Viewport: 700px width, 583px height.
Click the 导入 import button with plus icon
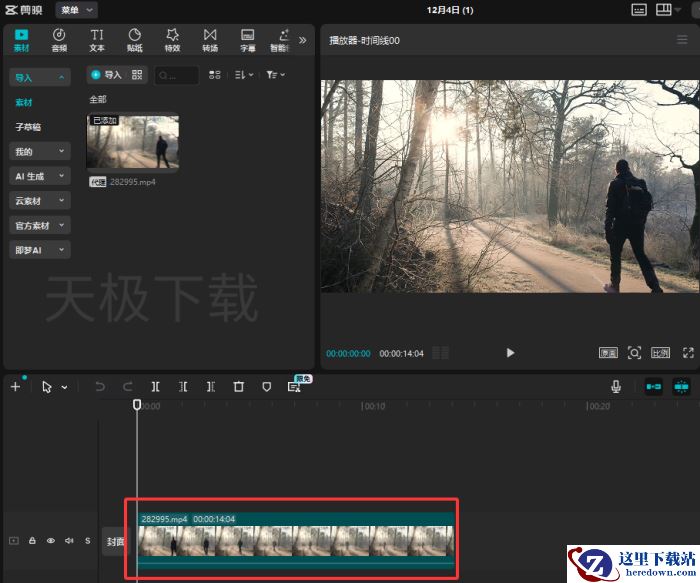click(x=106, y=75)
